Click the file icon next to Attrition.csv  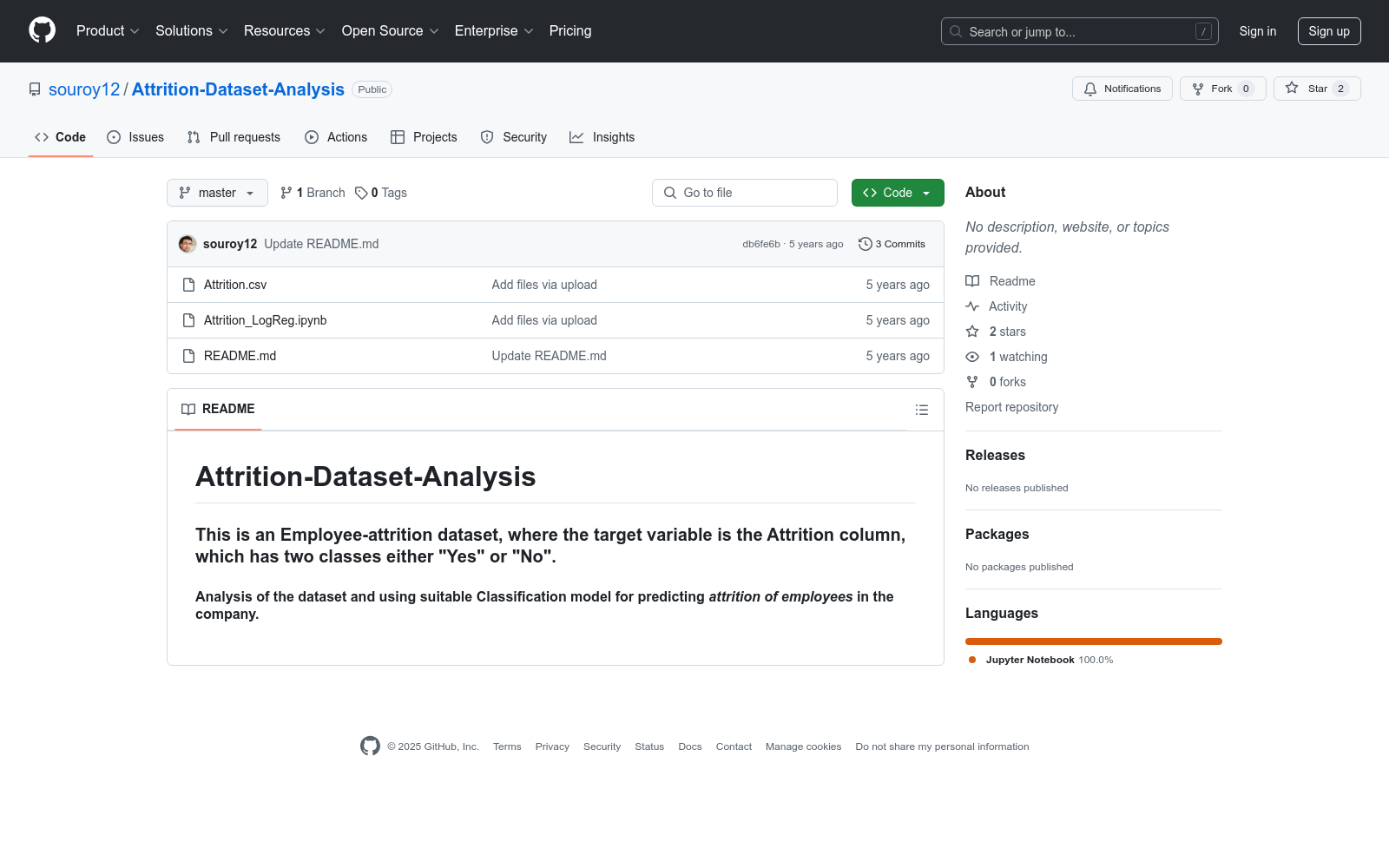188,285
